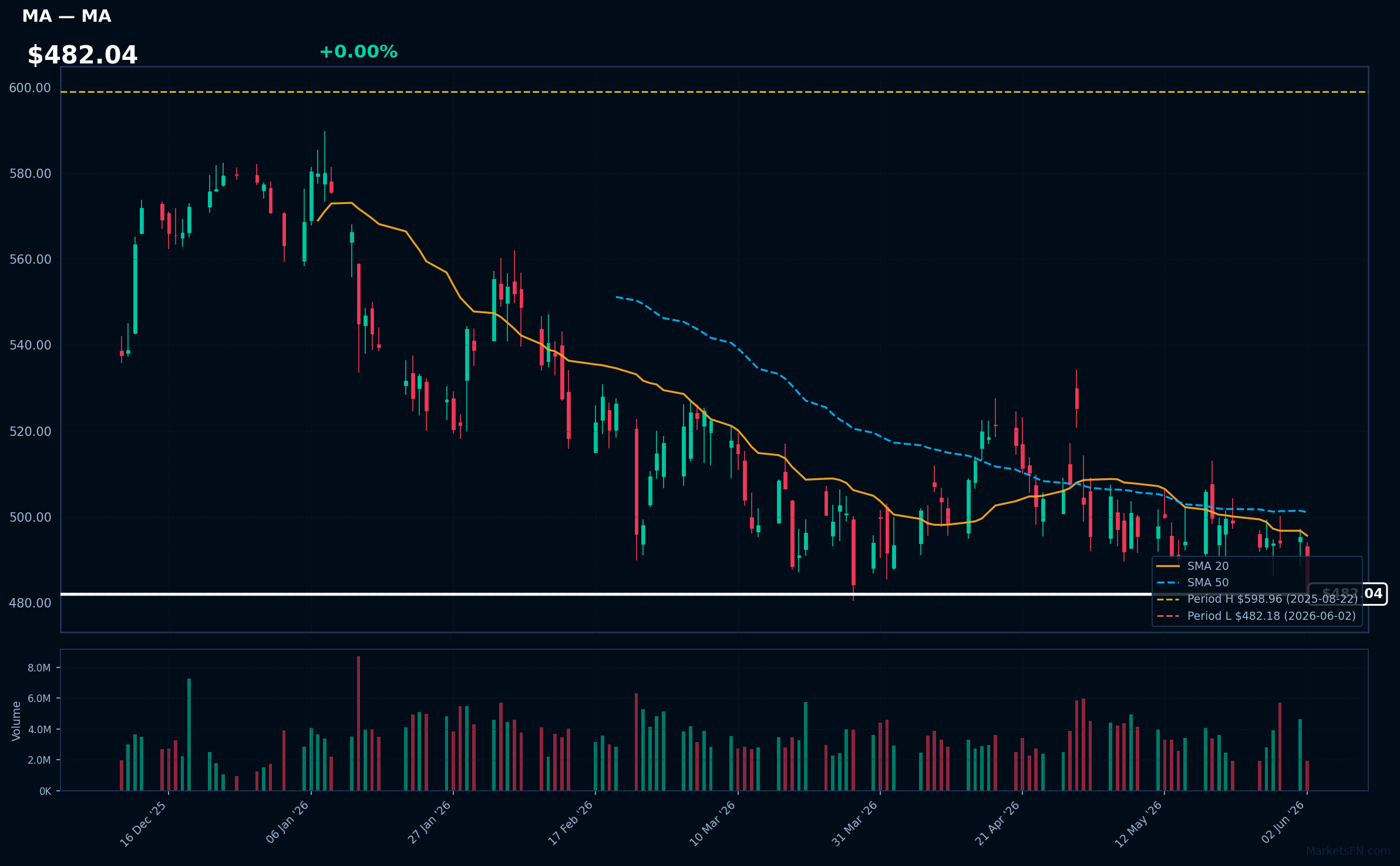Select the "10 Mar '26" date label
Image resolution: width=1400 pixels, height=866 pixels.
pos(712,824)
